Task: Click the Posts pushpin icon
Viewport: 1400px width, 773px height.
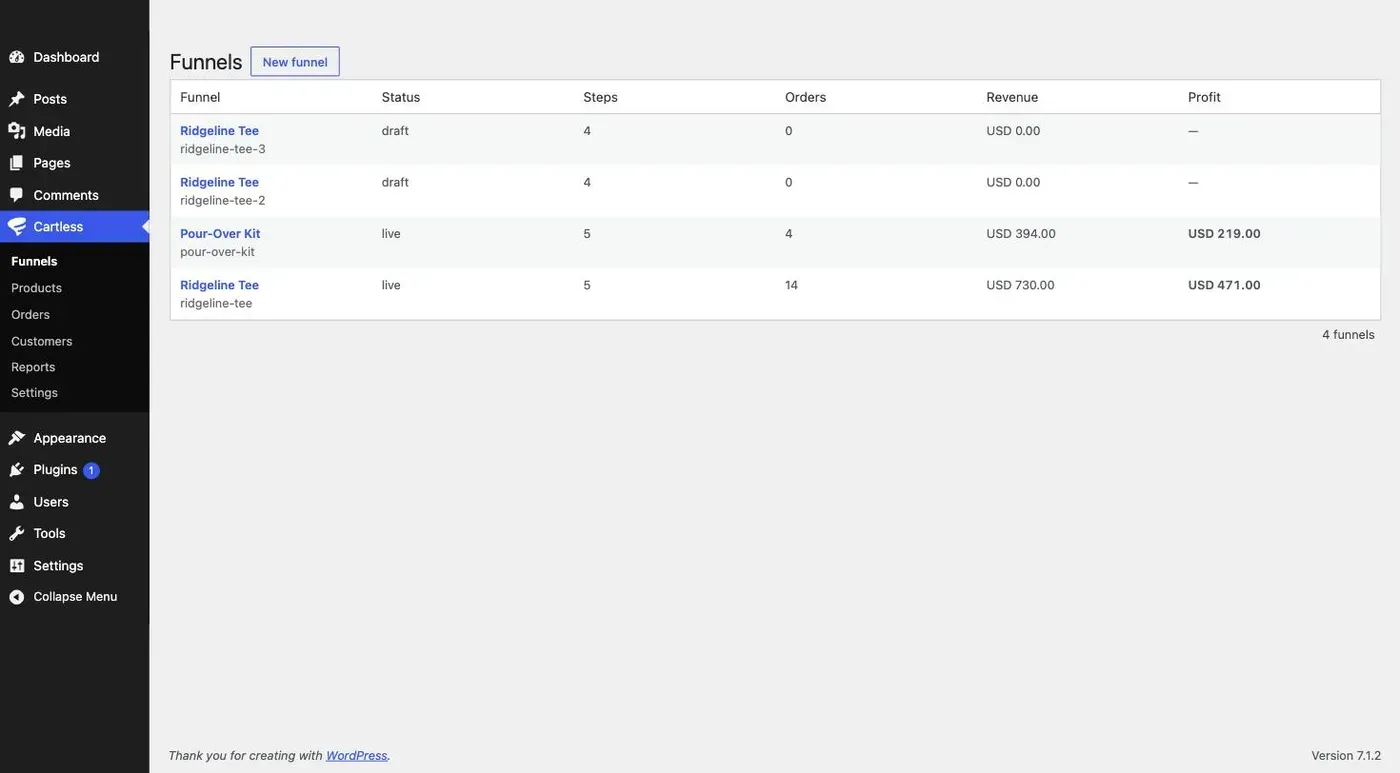Action: pos(17,99)
